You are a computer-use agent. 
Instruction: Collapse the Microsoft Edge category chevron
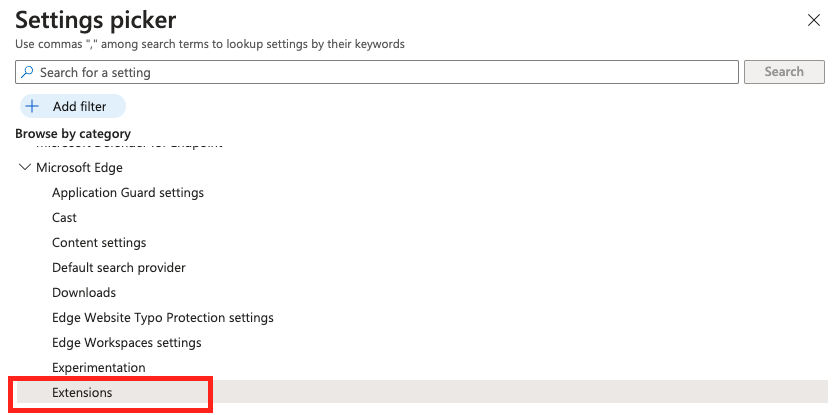click(x=25, y=167)
